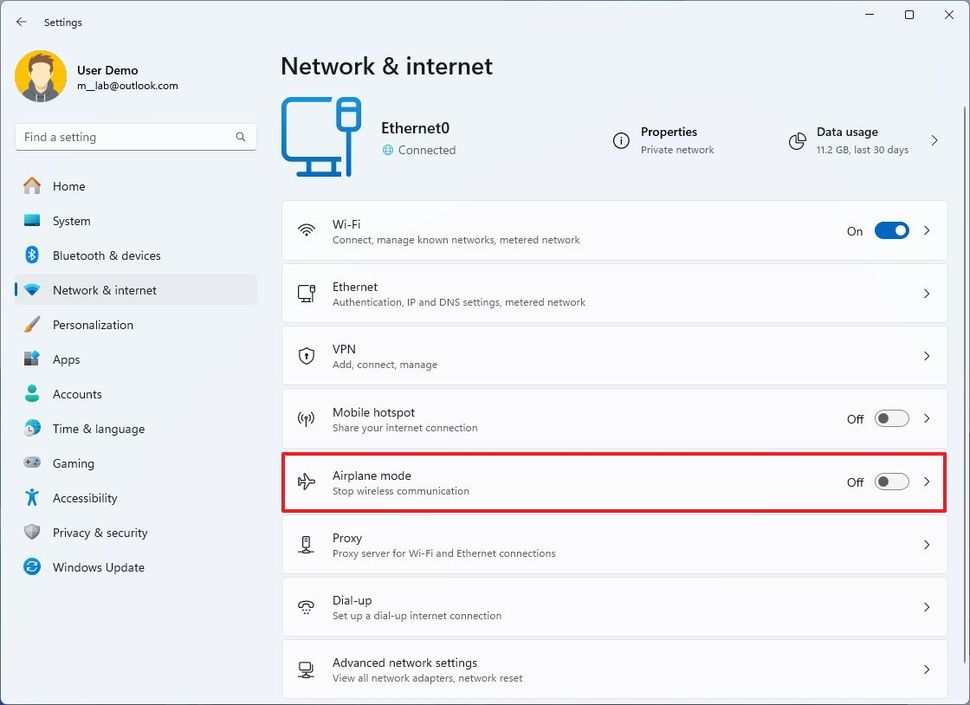970x705 pixels.
Task: Open the Windows Update section
Action: tap(97, 567)
